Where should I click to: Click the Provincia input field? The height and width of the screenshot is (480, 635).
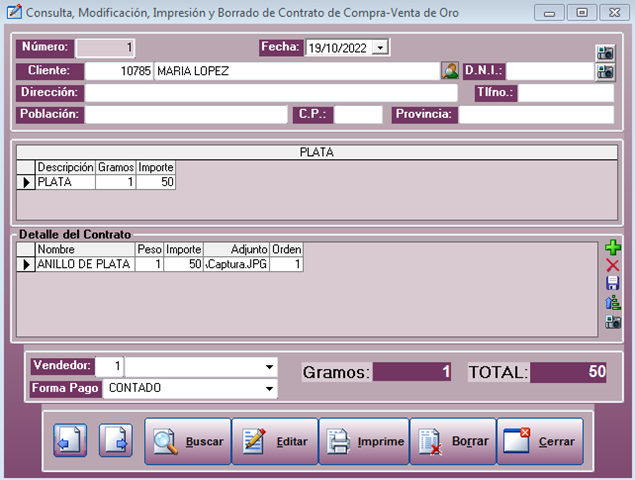(x=537, y=115)
